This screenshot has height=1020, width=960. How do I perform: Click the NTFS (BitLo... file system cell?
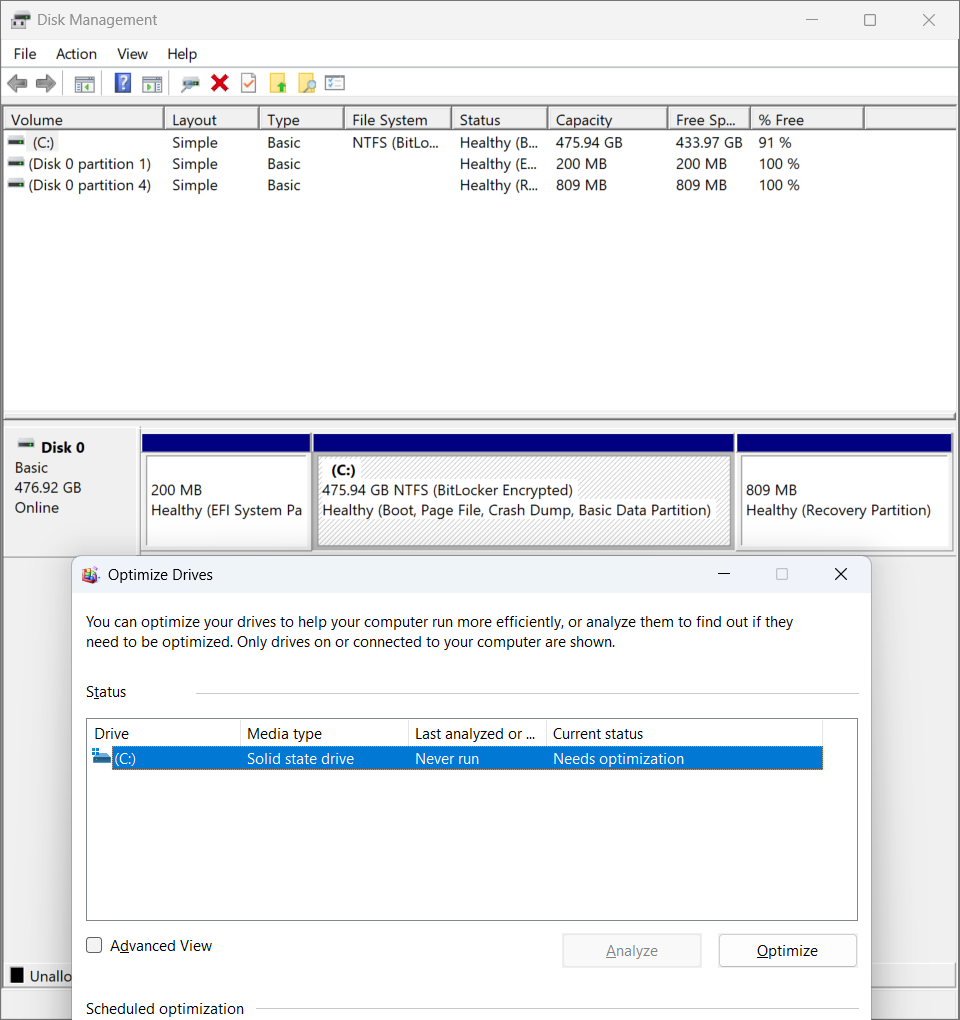pyautogui.click(x=395, y=142)
